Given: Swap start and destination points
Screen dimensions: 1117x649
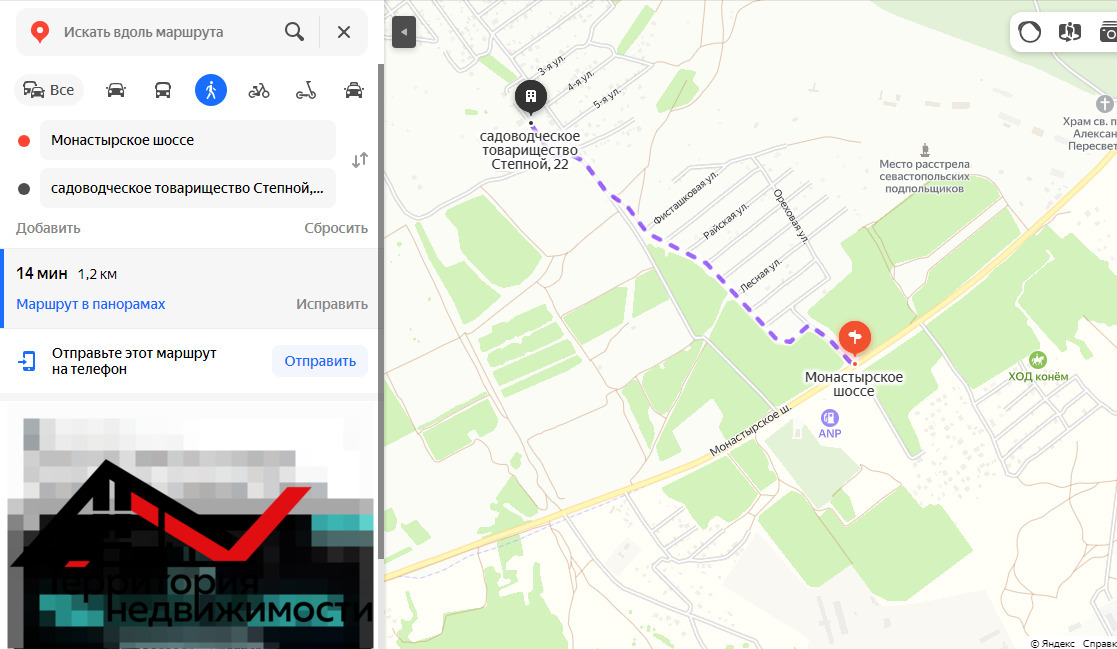Looking at the screenshot, I should click(x=360, y=160).
